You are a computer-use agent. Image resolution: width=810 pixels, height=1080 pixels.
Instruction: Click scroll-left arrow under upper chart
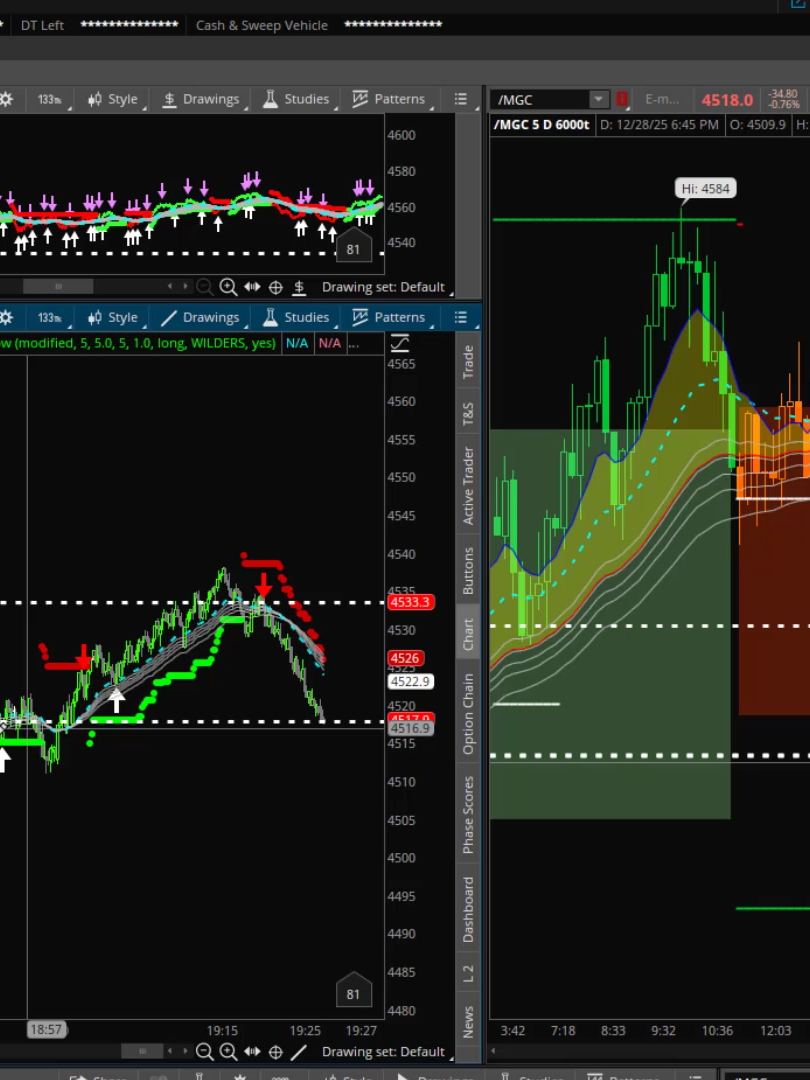pos(170,286)
